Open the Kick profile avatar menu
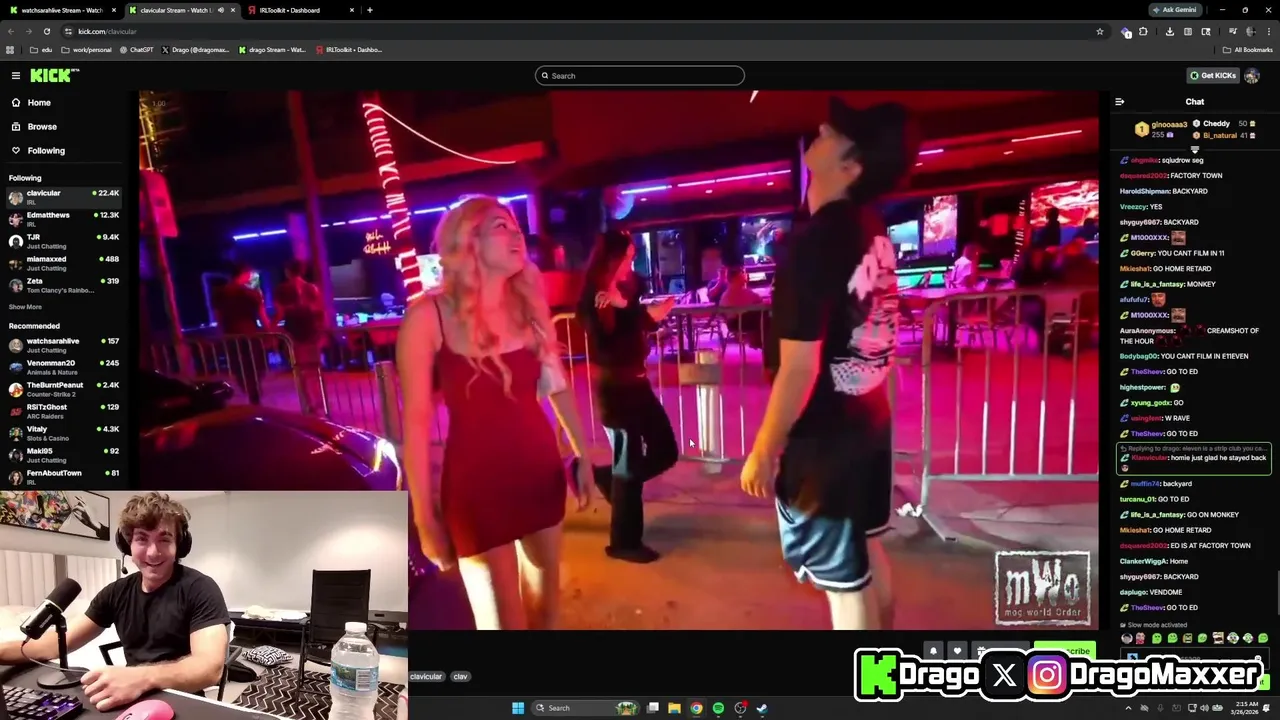This screenshot has height=720, width=1280. coord(1252,76)
